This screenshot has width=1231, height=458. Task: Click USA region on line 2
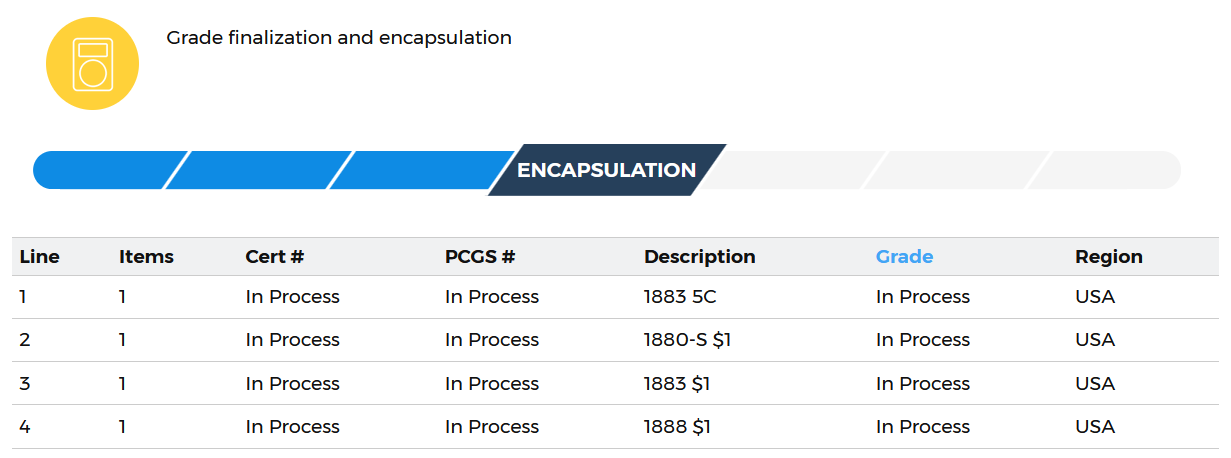(x=1095, y=340)
